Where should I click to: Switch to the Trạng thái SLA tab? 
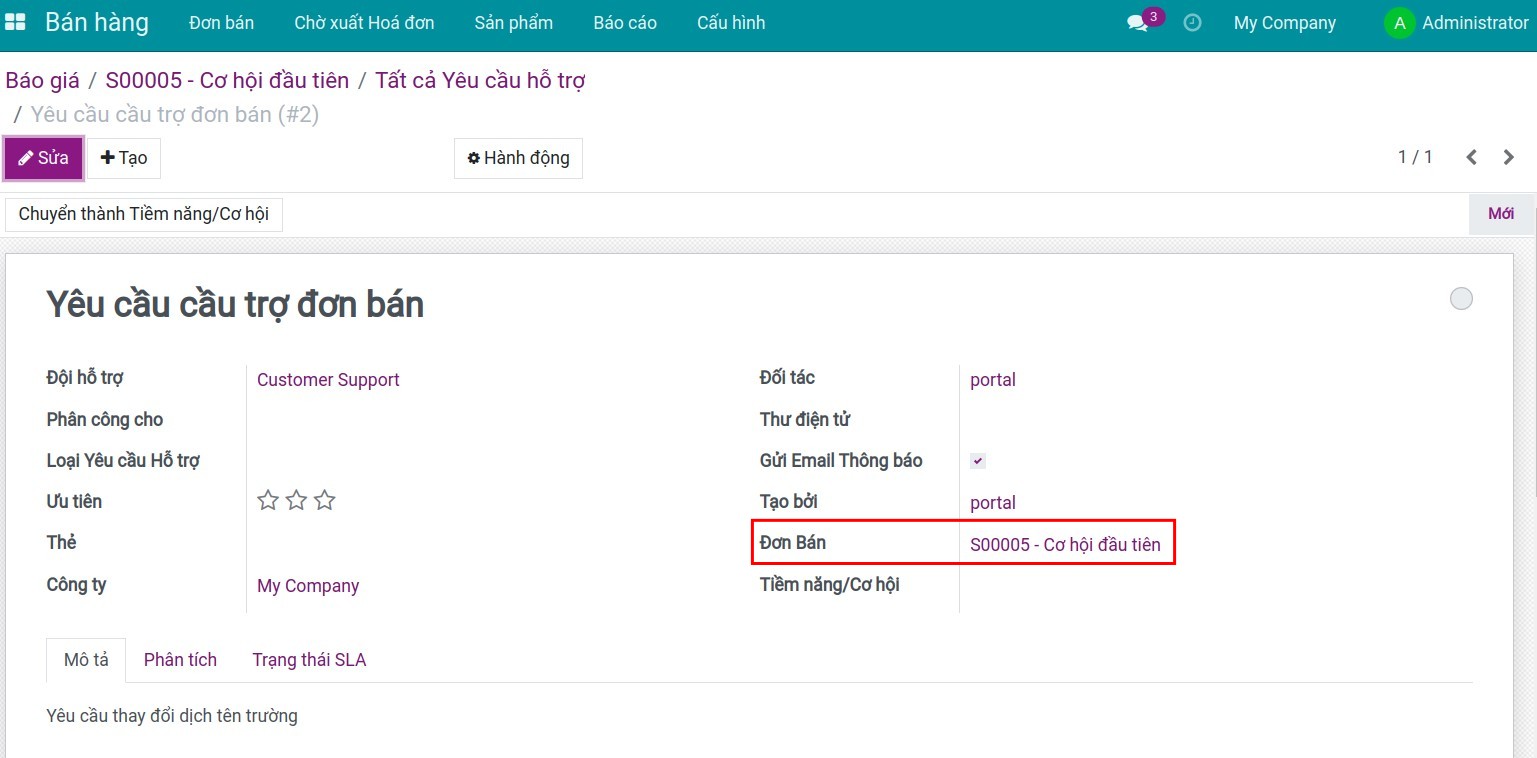coord(309,660)
